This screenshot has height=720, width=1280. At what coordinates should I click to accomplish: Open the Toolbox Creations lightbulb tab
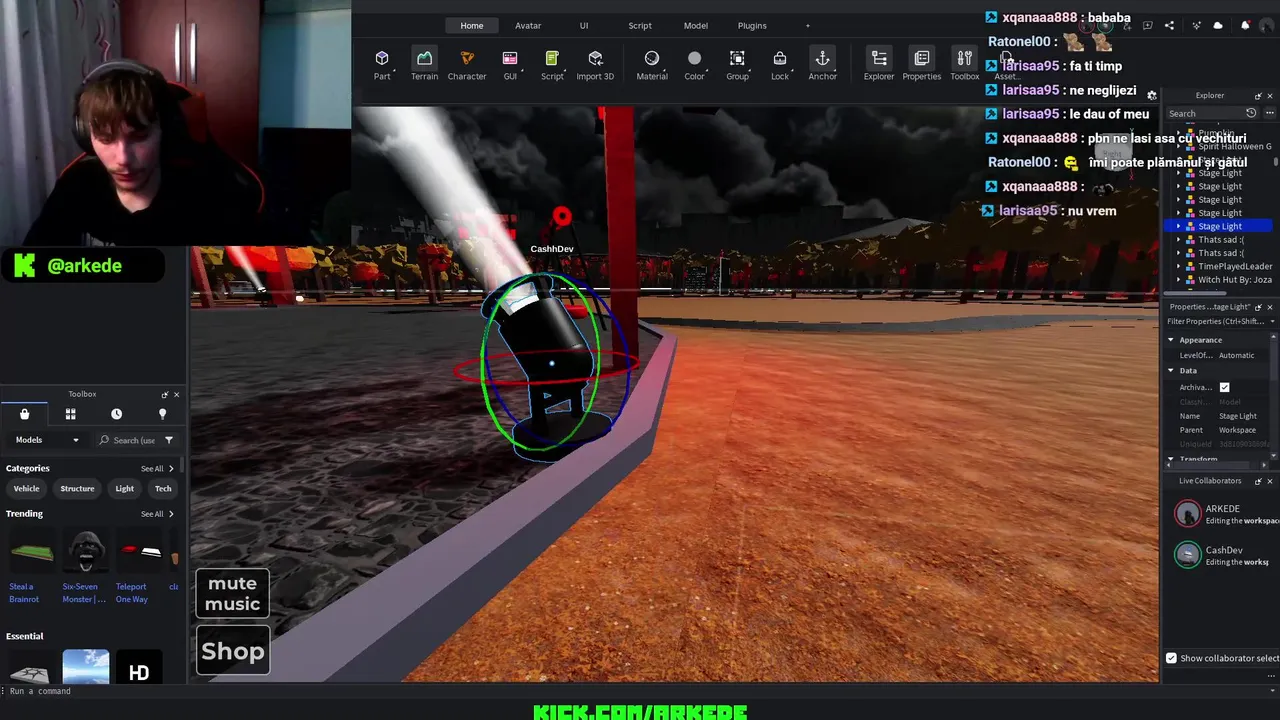(x=162, y=414)
